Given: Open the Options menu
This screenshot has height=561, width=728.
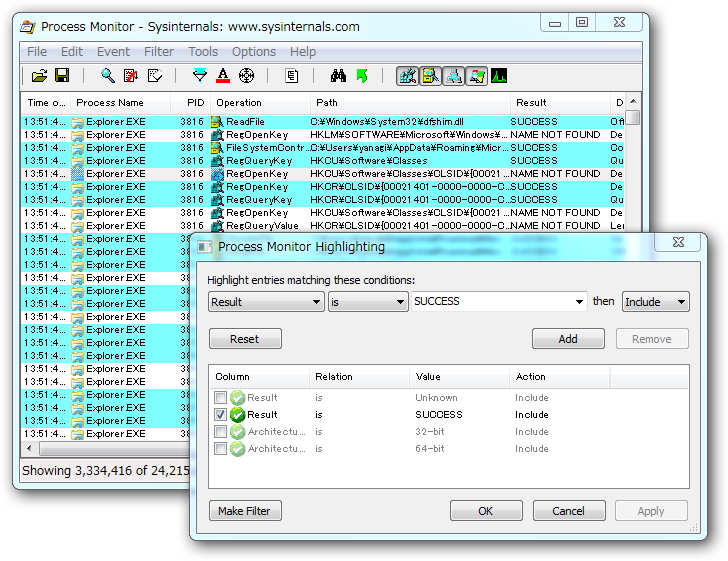Looking at the screenshot, I should tap(254, 52).
